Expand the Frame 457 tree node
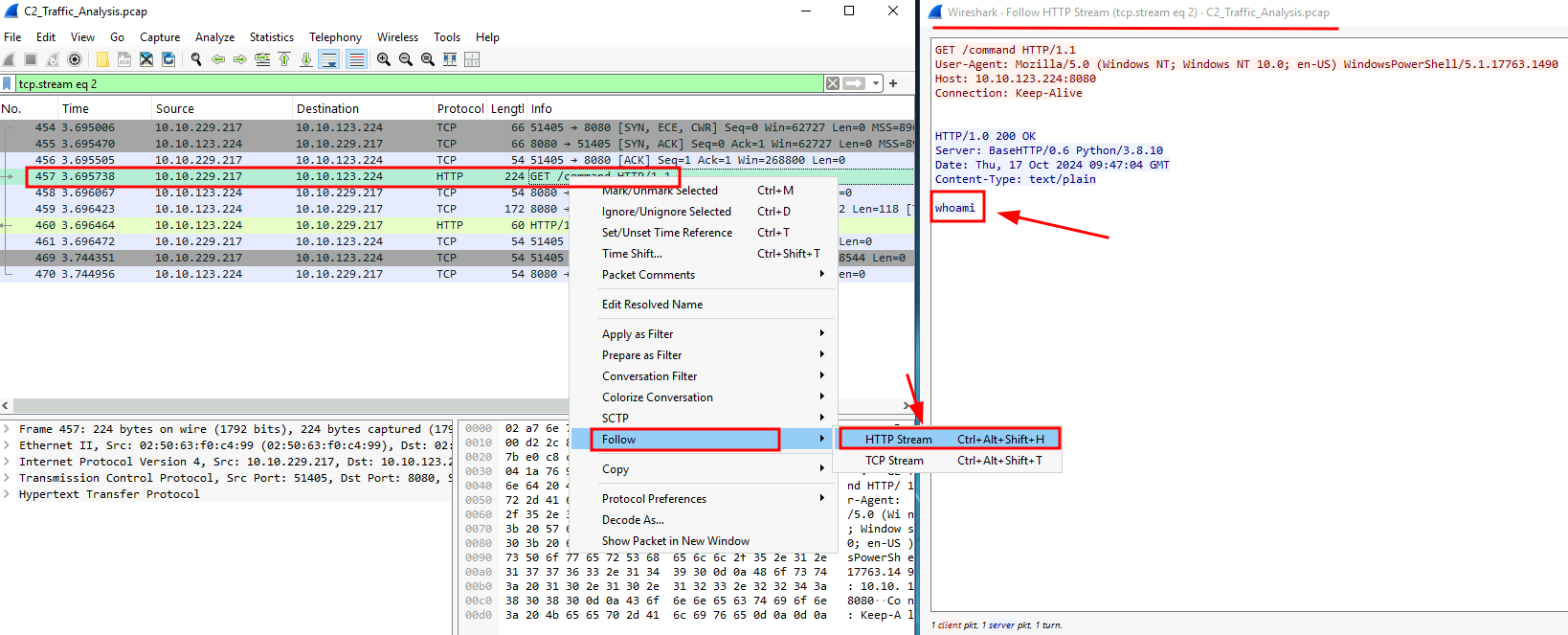The width and height of the screenshot is (1568, 635). click(x=7, y=429)
